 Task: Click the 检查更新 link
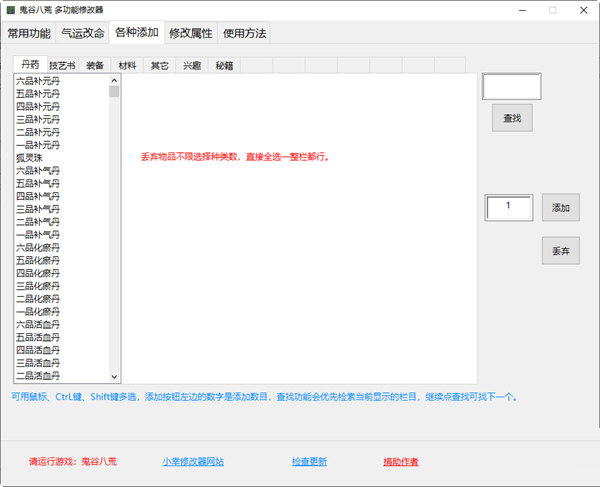309,462
